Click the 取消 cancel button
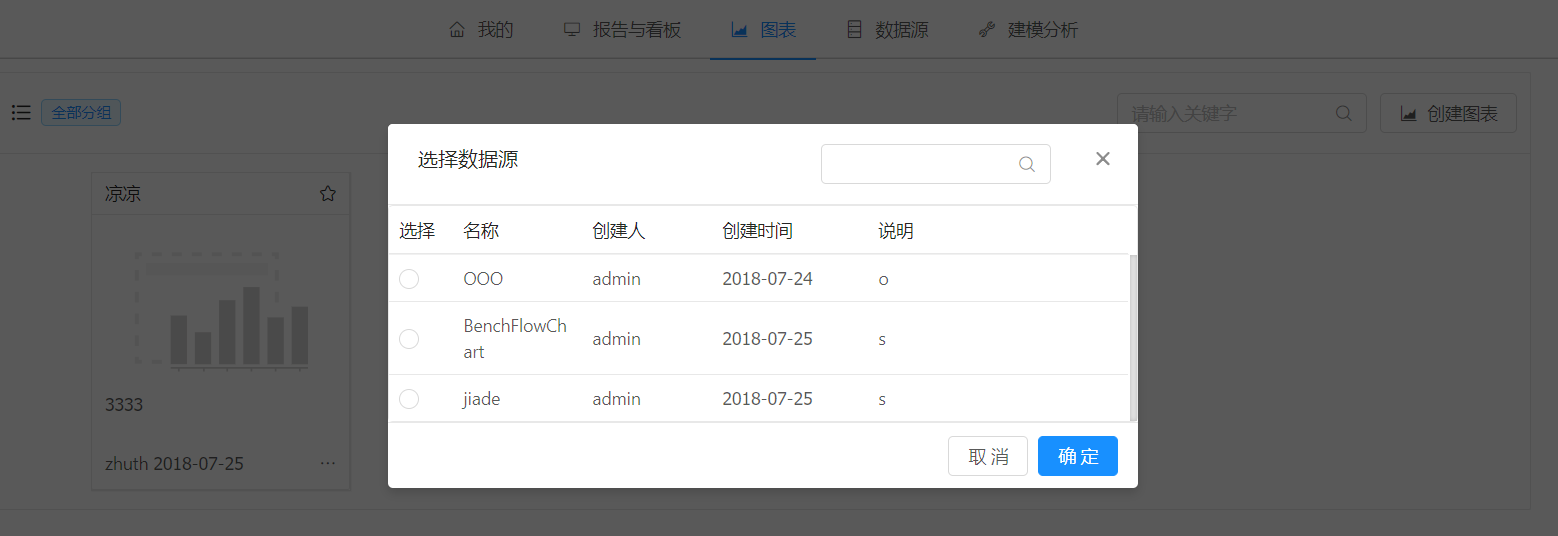Screen dimensions: 1558x536 click(x=988, y=457)
